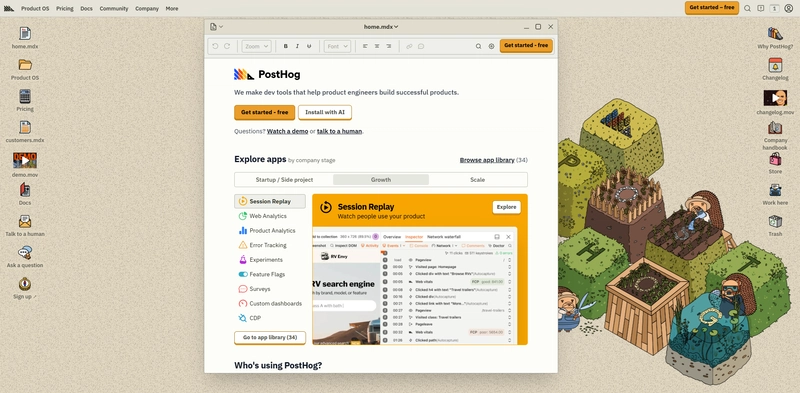Select CDP in the apps list
This screenshot has width=800, height=393.
tap(270, 318)
